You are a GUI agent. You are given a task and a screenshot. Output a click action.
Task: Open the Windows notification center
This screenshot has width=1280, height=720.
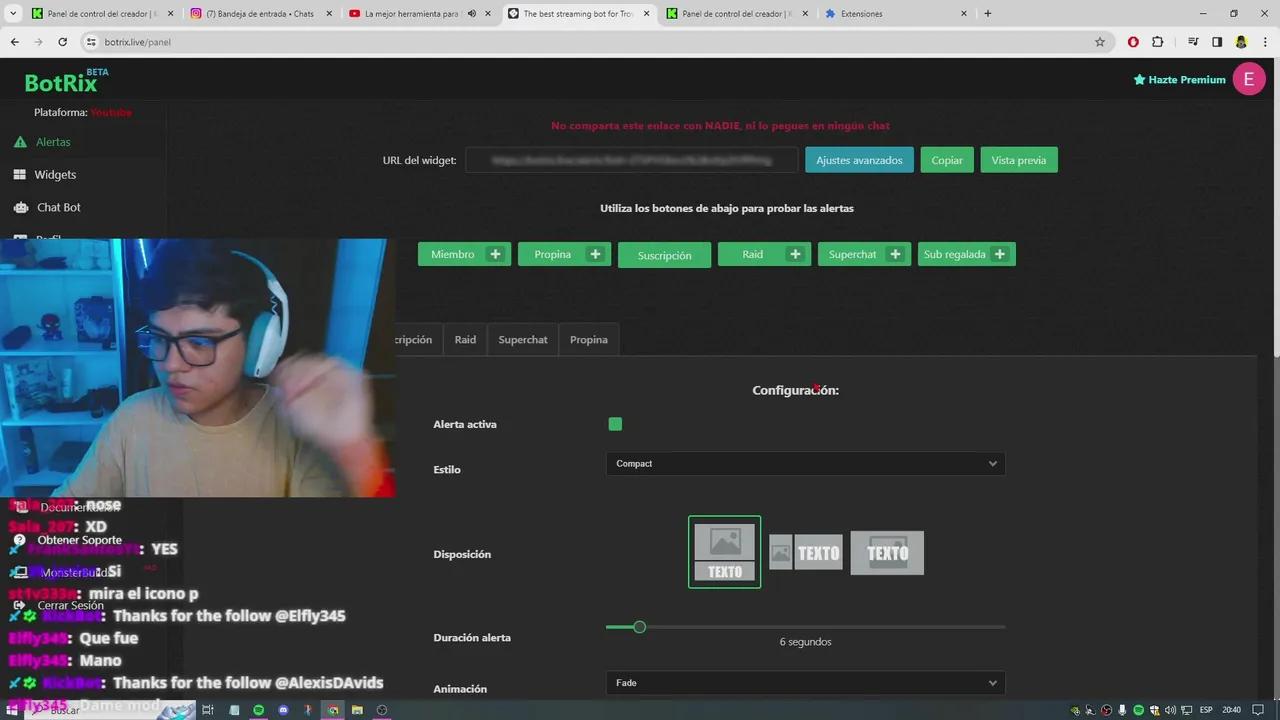pos(1258,710)
